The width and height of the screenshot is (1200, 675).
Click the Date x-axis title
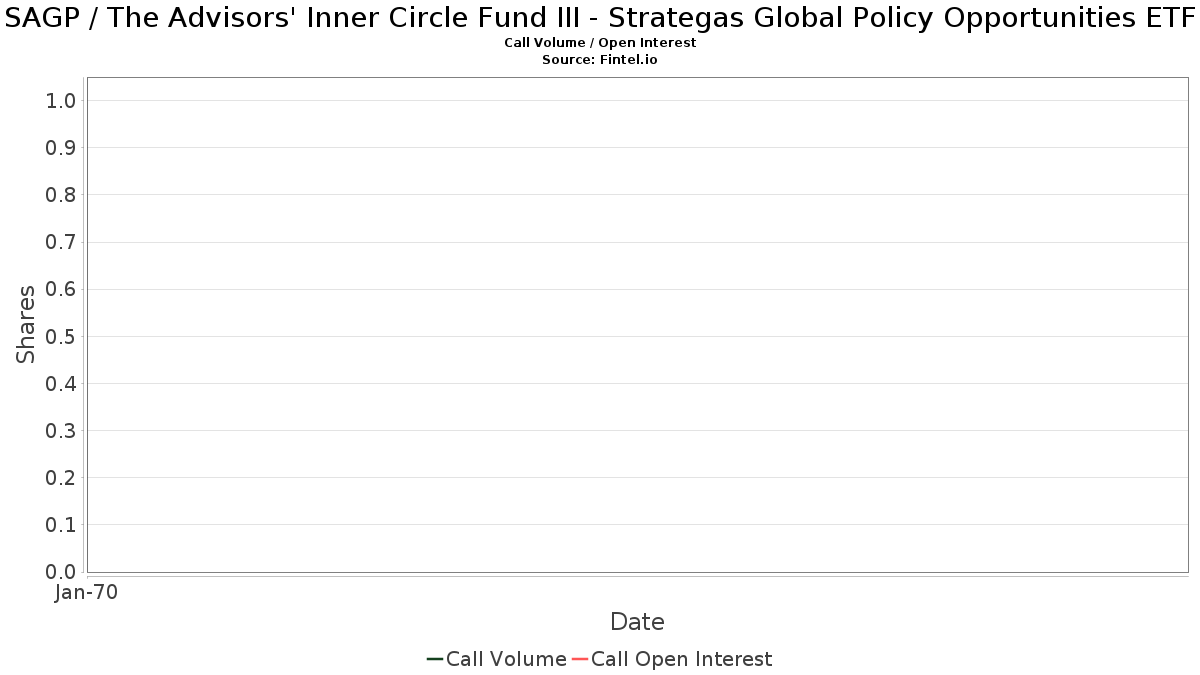pyautogui.click(x=637, y=622)
